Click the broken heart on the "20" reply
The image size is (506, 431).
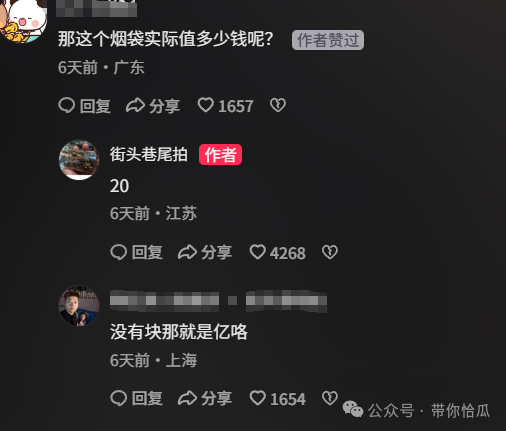[x=330, y=252]
